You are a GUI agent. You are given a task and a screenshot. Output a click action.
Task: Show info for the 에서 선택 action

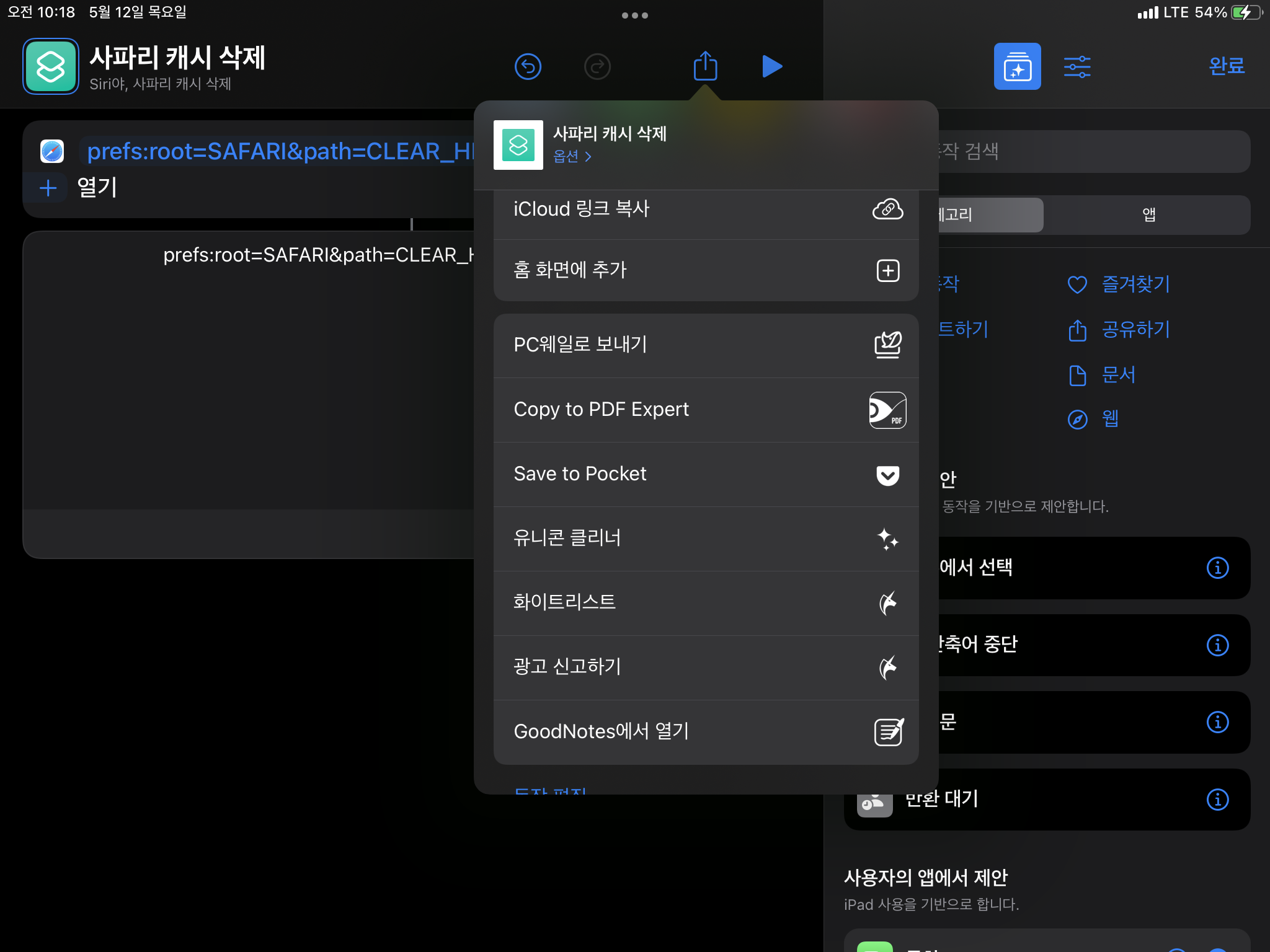1218,568
